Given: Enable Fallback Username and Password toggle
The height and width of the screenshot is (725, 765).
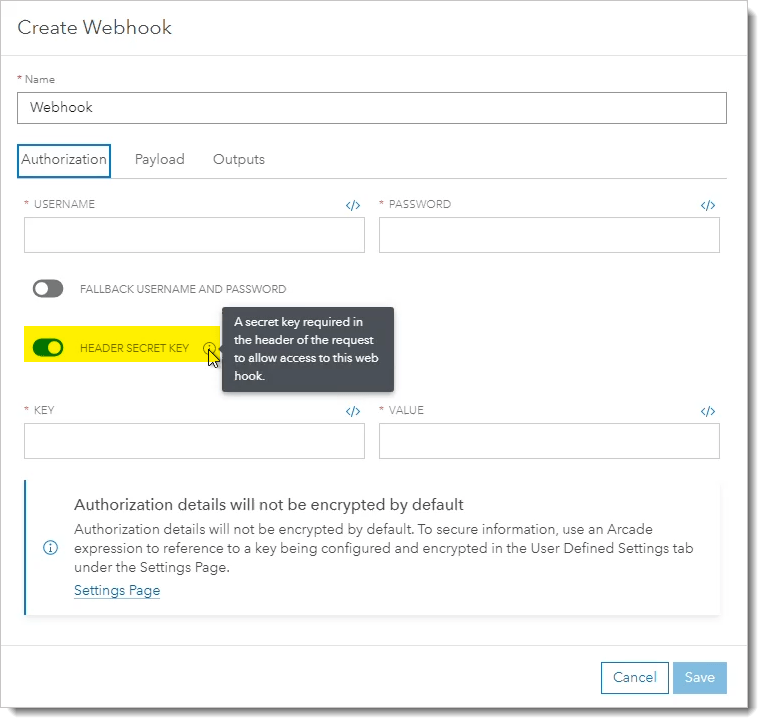Looking at the screenshot, I should click(x=48, y=289).
